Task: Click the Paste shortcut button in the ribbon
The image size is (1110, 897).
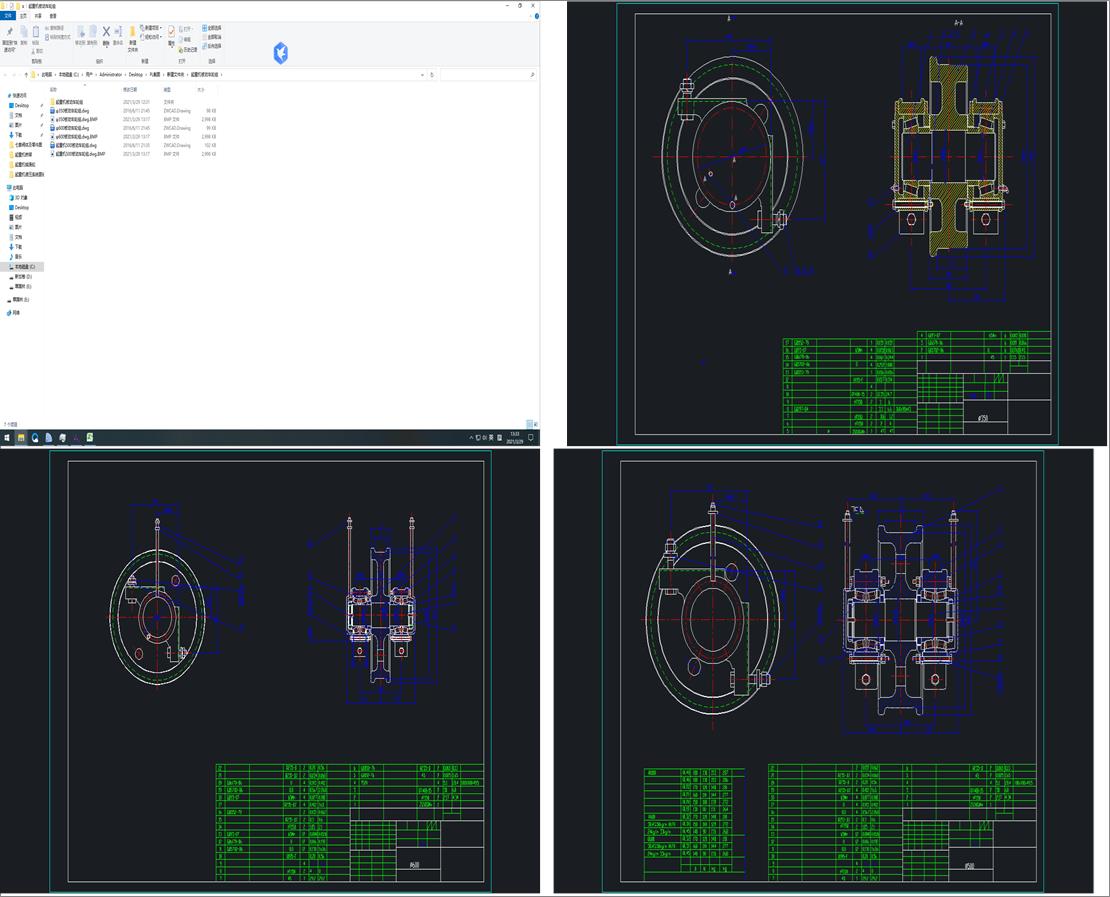Action: point(58,37)
